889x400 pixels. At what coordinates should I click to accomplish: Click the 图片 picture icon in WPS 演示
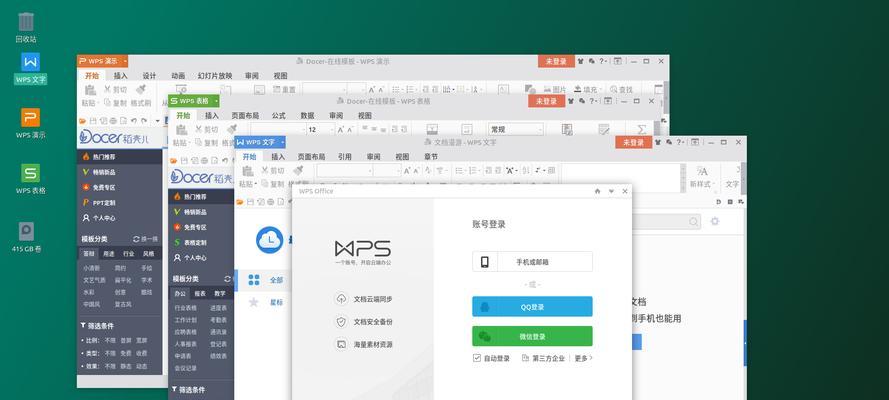(x=547, y=90)
